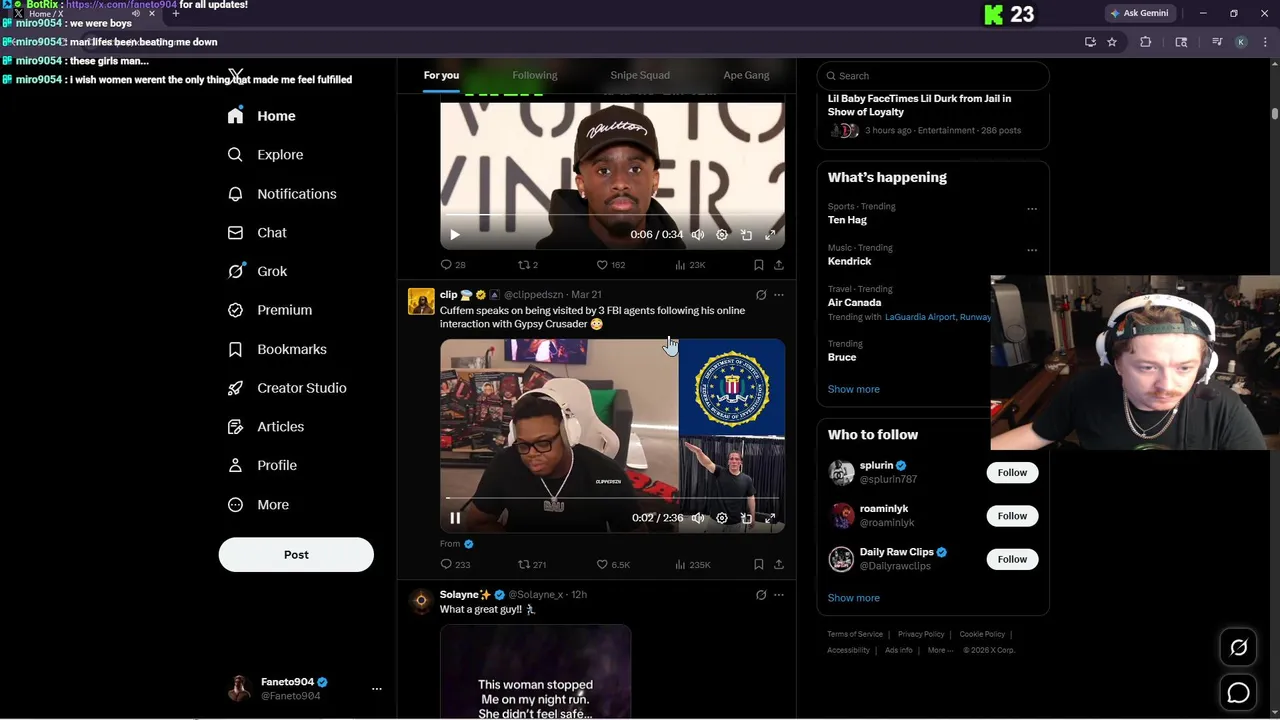1280x720 pixels.
Task: Open the More menu in sidebar
Action: point(259,505)
